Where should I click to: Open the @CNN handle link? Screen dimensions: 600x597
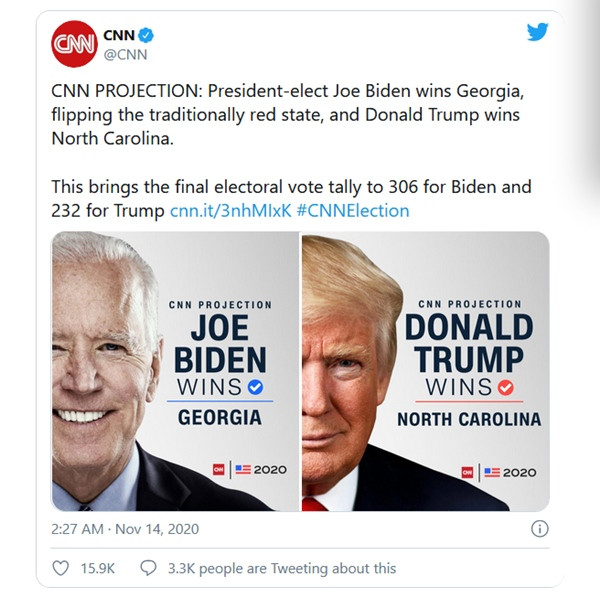pos(126,54)
